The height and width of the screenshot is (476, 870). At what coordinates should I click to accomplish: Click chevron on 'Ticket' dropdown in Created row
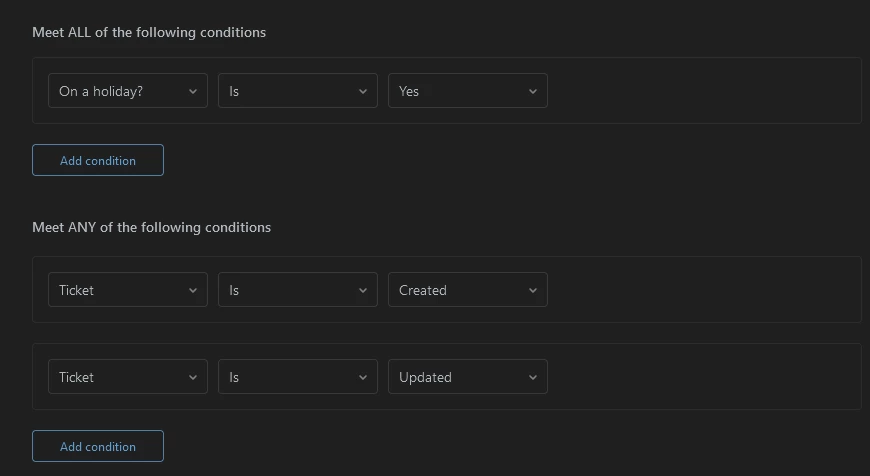tap(192, 290)
